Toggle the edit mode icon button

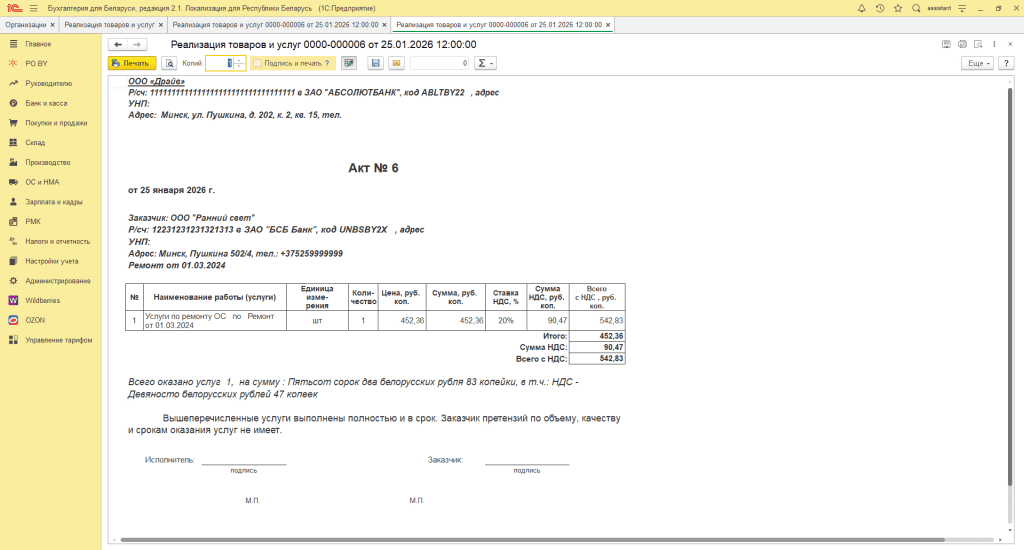[349, 63]
